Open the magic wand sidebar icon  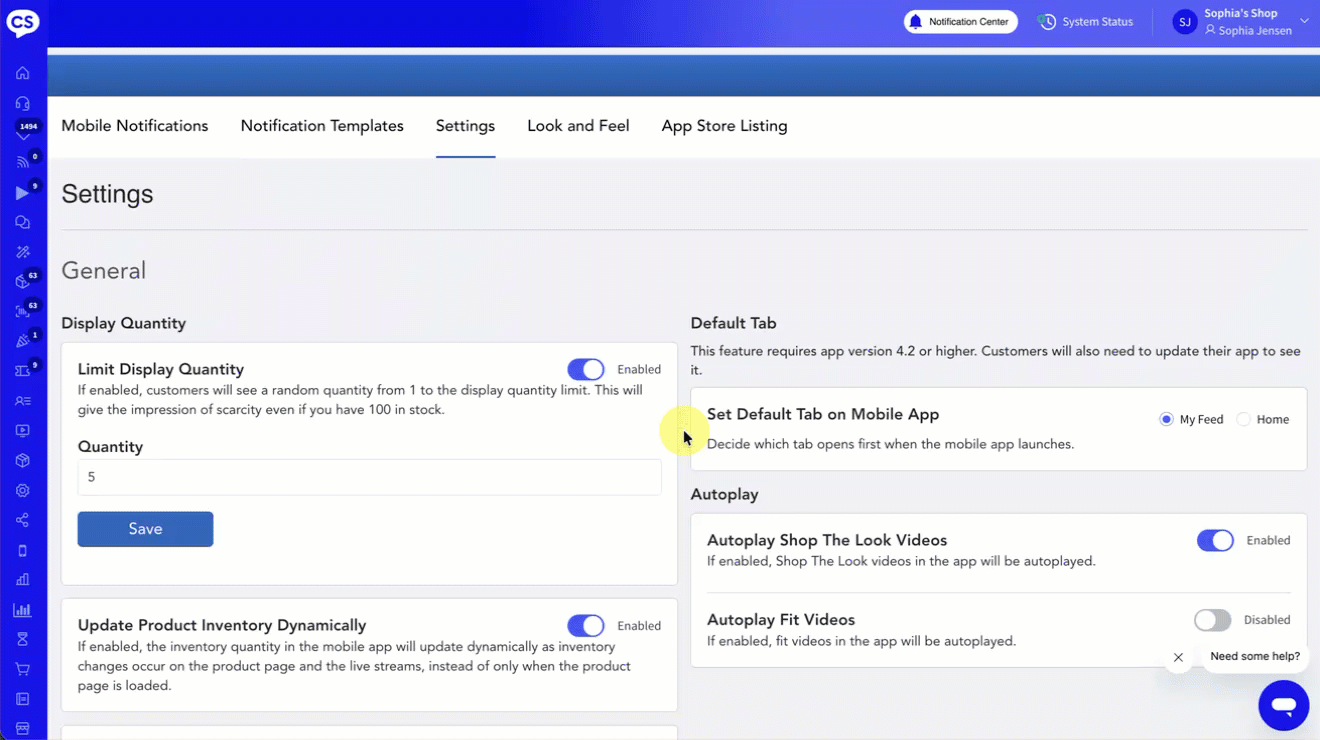[22, 252]
